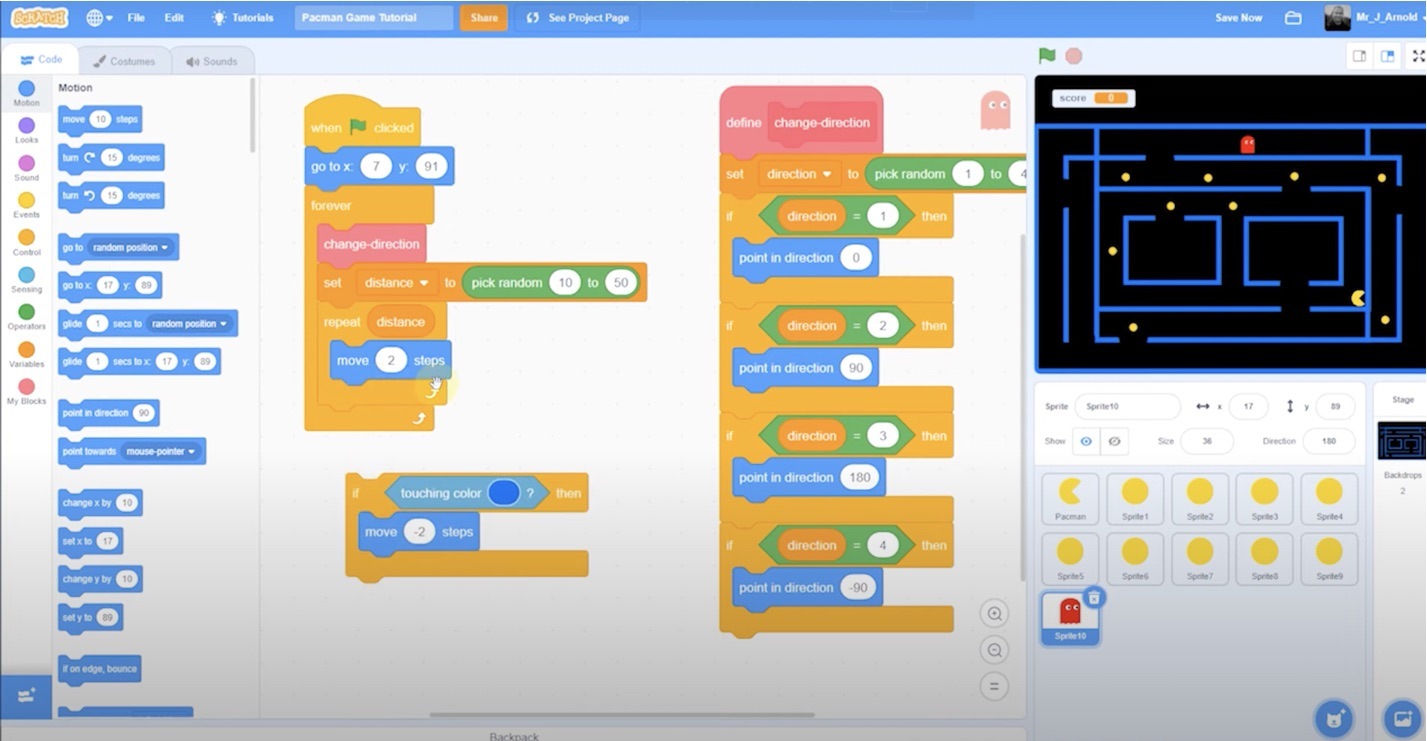
Task: Switch to small stage layout
Action: 1360,56
